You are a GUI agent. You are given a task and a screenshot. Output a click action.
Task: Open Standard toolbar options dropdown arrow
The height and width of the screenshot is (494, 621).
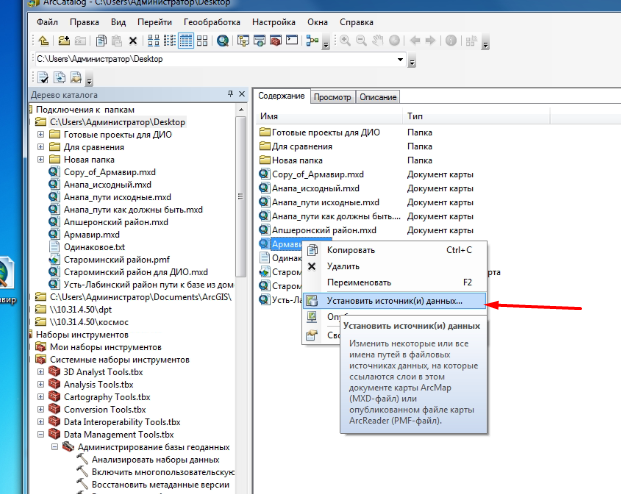click(x=326, y=44)
